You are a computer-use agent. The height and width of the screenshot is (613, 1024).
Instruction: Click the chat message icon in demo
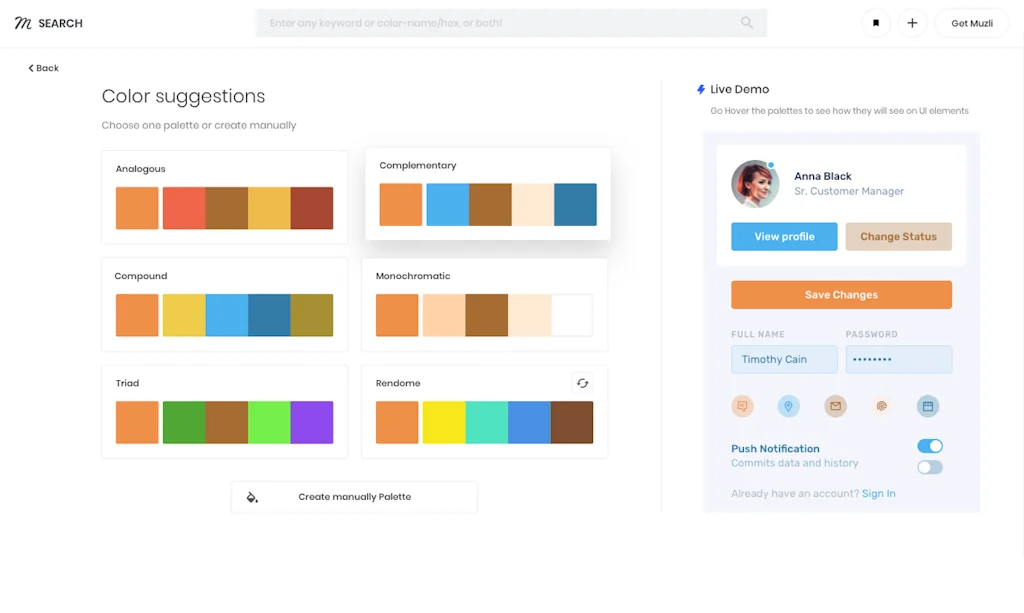click(x=742, y=406)
